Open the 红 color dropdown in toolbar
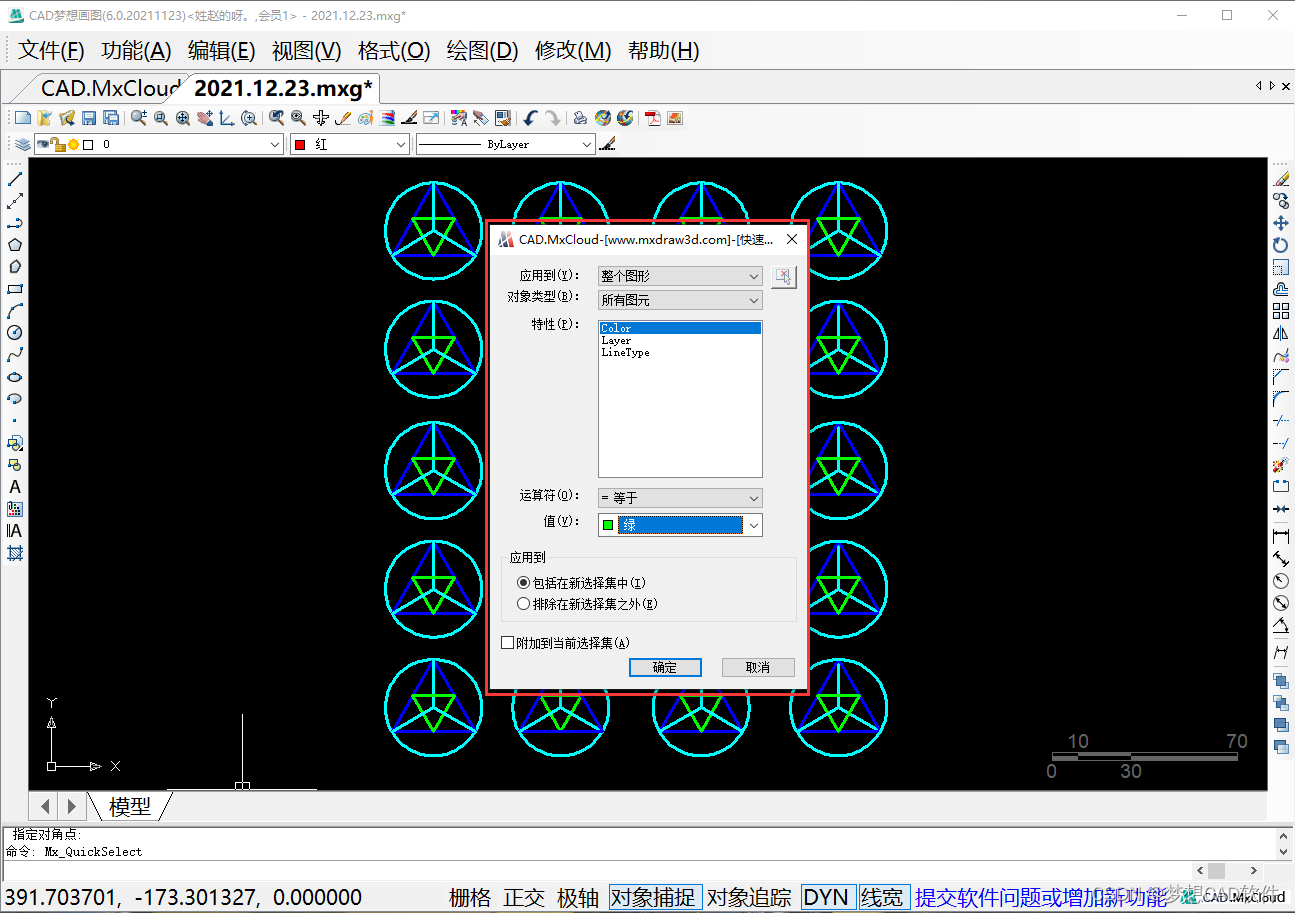 (350, 145)
